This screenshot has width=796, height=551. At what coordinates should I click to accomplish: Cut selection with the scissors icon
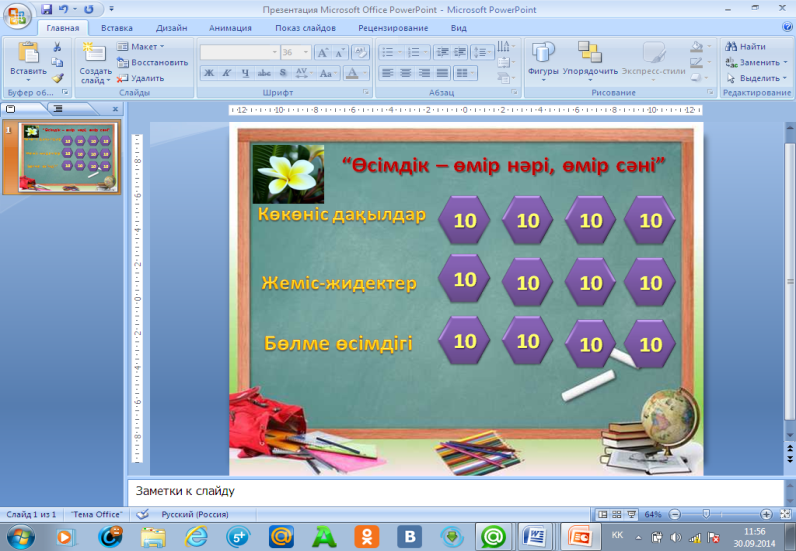(x=57, y=47)
